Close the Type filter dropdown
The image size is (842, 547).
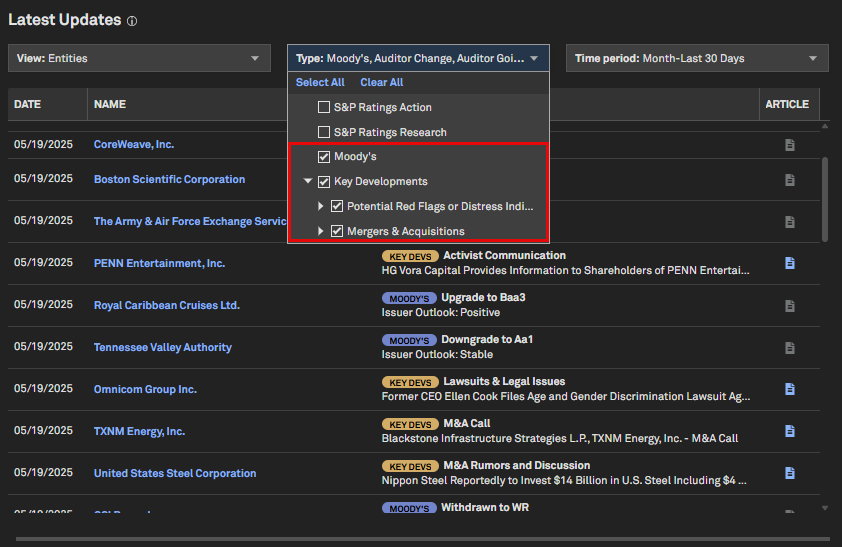click(x=418, y=58)
